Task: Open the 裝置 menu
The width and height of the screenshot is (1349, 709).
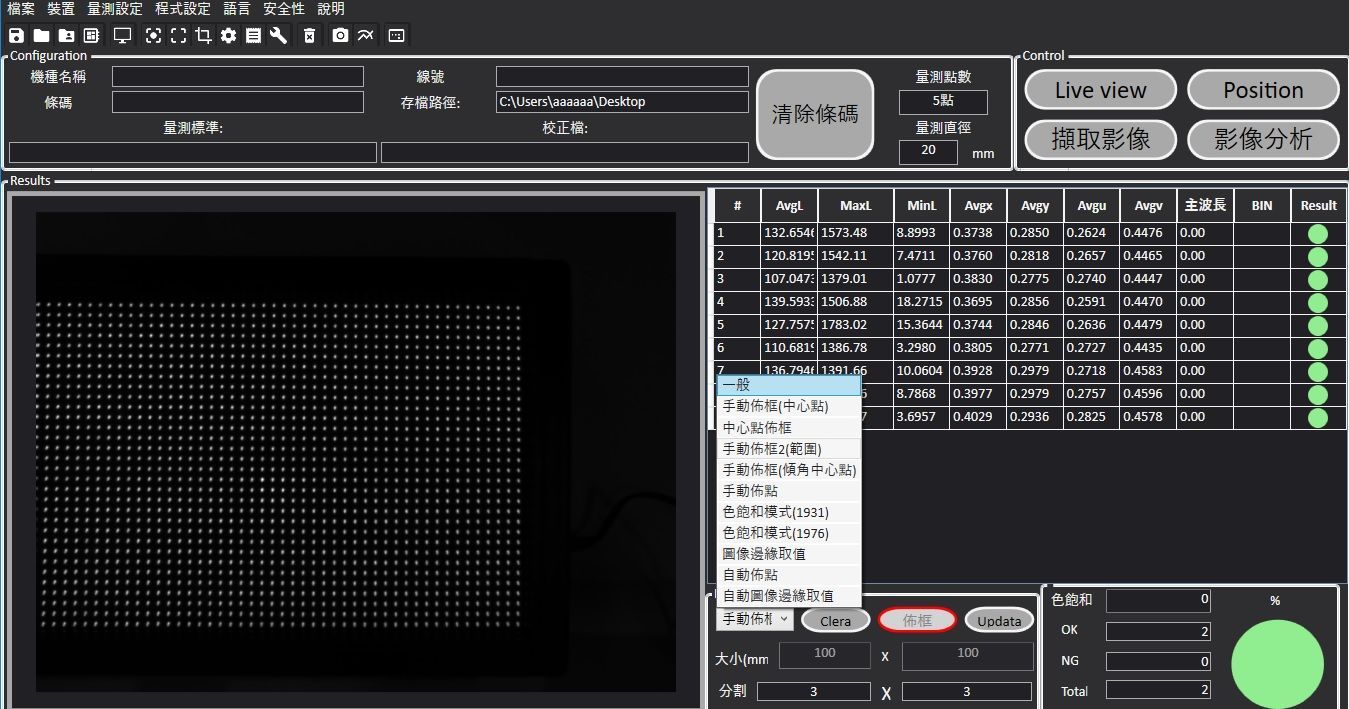Action: [x=61, y=9]
